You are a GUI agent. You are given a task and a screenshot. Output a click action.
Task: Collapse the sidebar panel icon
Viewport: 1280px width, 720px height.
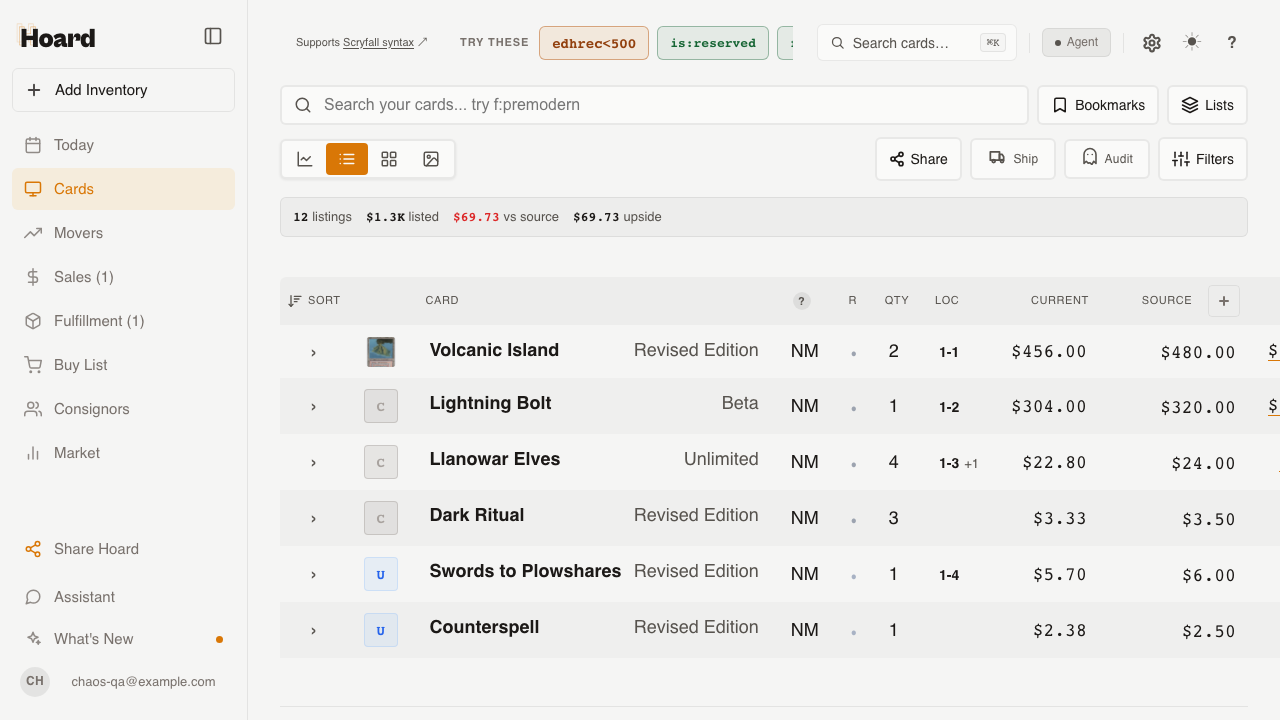213,36
